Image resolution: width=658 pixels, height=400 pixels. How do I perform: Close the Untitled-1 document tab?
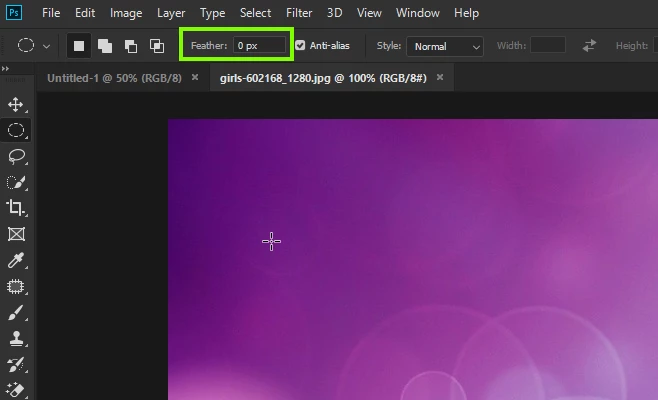click(195, 77)
